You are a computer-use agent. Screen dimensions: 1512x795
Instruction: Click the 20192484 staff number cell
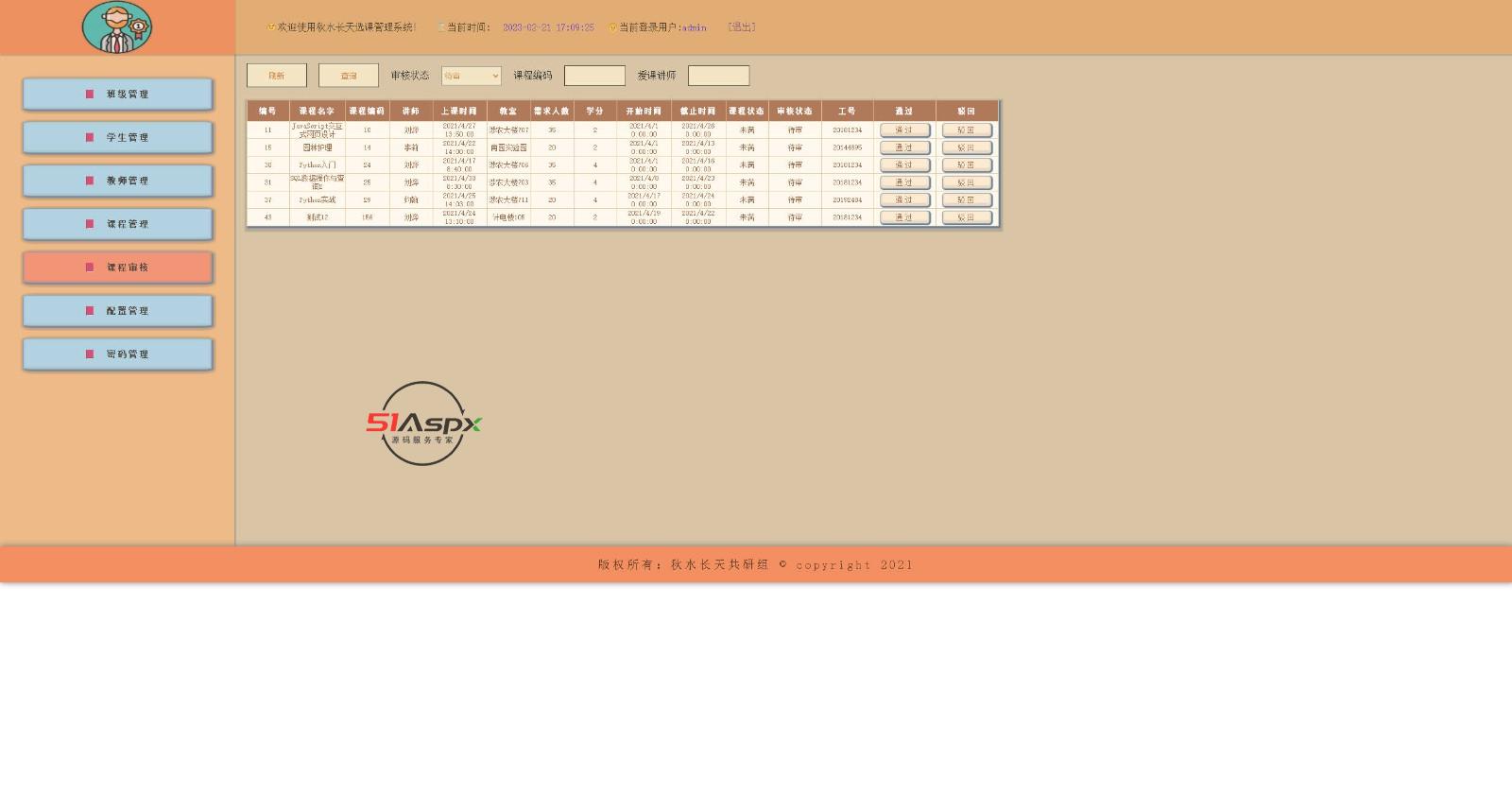[848, 200]
